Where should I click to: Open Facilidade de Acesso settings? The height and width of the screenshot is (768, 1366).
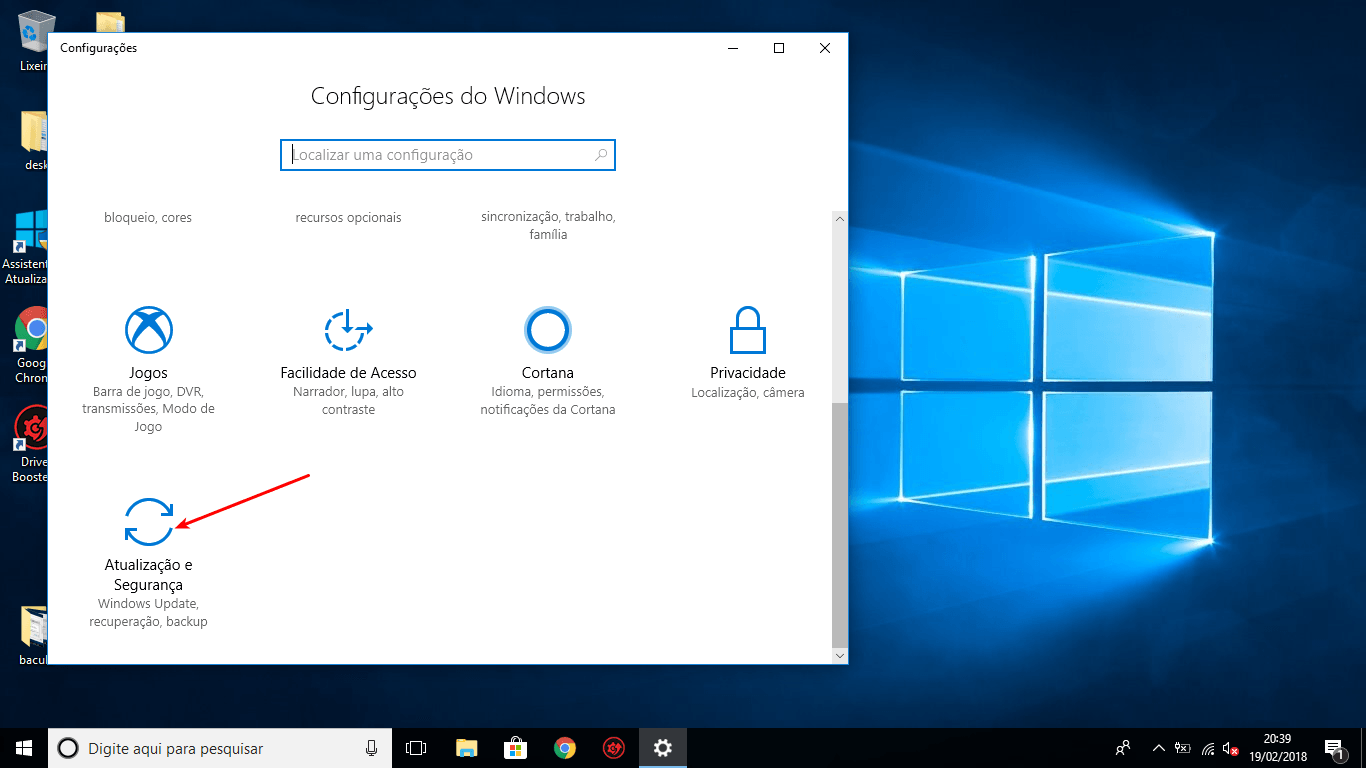[348, 360]
